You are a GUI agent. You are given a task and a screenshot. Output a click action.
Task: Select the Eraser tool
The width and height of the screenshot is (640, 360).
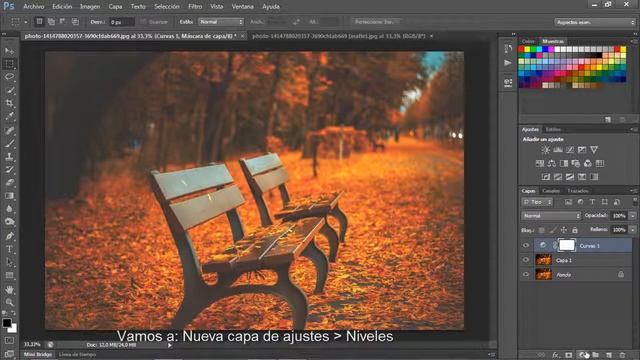coord(9,183)
